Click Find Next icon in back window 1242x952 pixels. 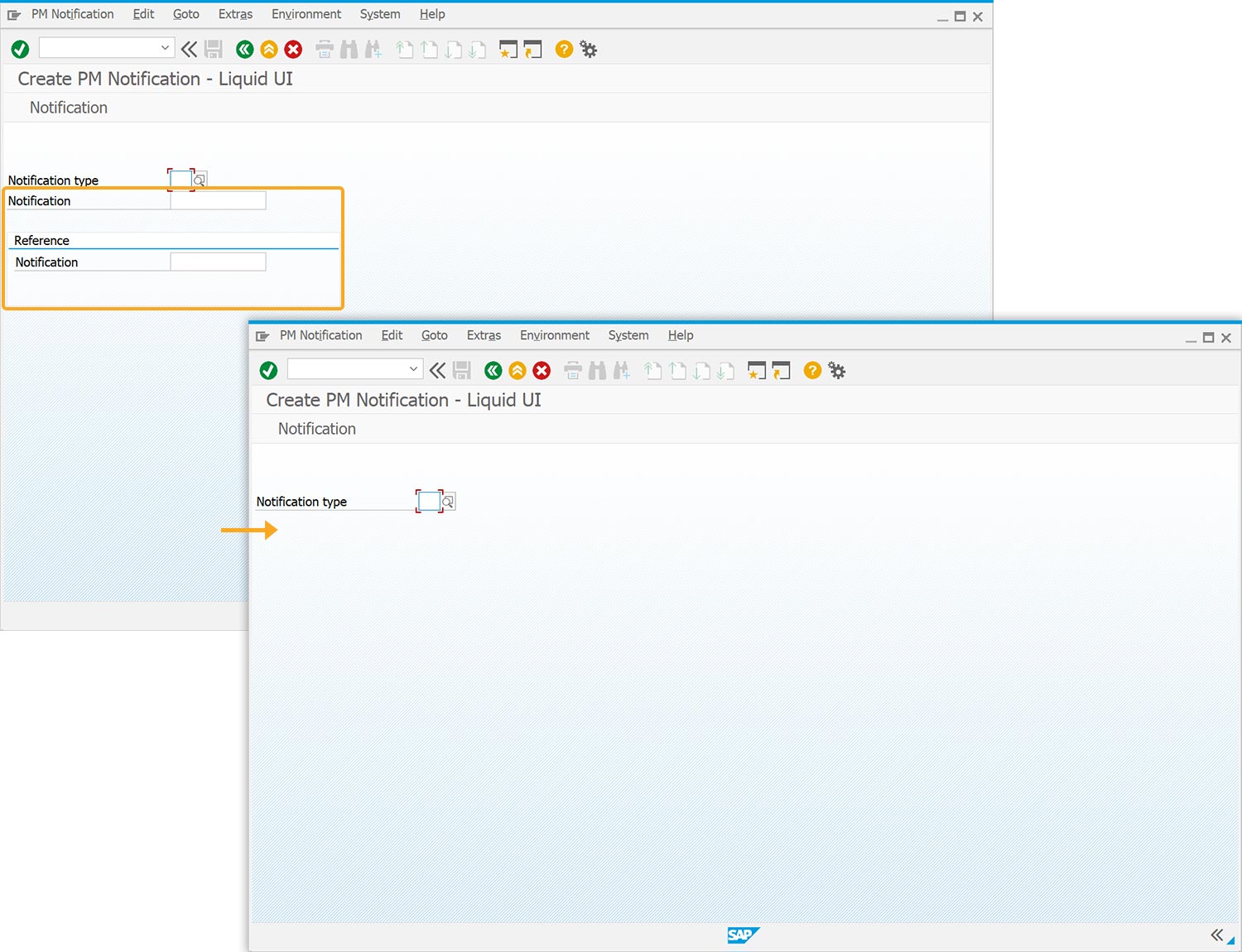pos(373,50)
